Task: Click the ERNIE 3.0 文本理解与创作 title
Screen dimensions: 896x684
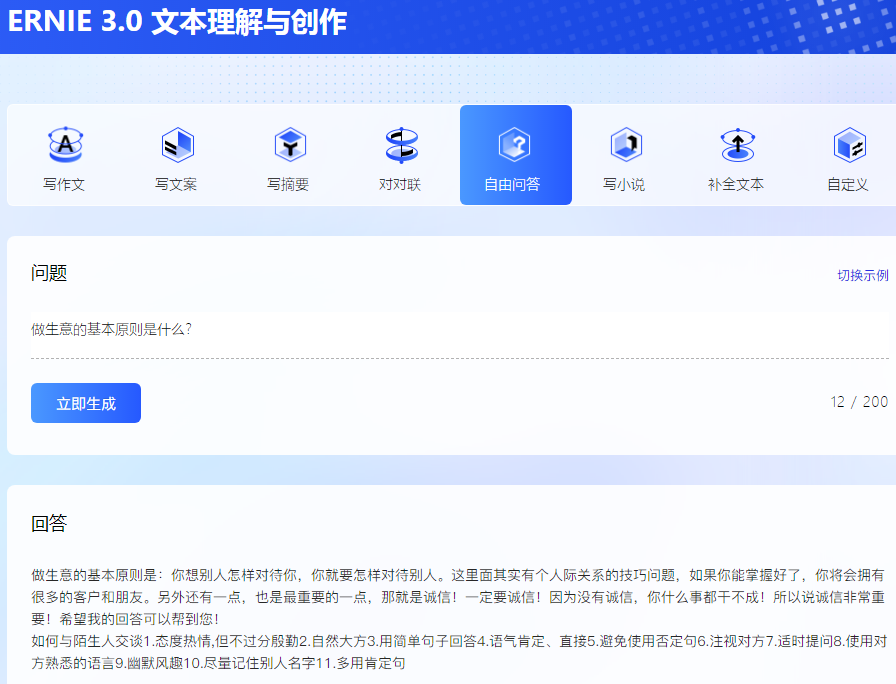Action: pos(177,22)
